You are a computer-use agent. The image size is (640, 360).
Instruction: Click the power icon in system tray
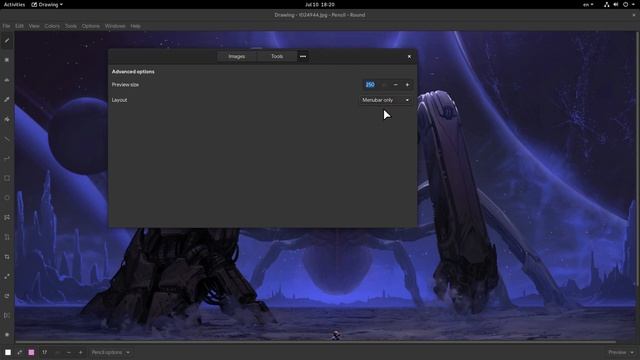click(625, 4)
